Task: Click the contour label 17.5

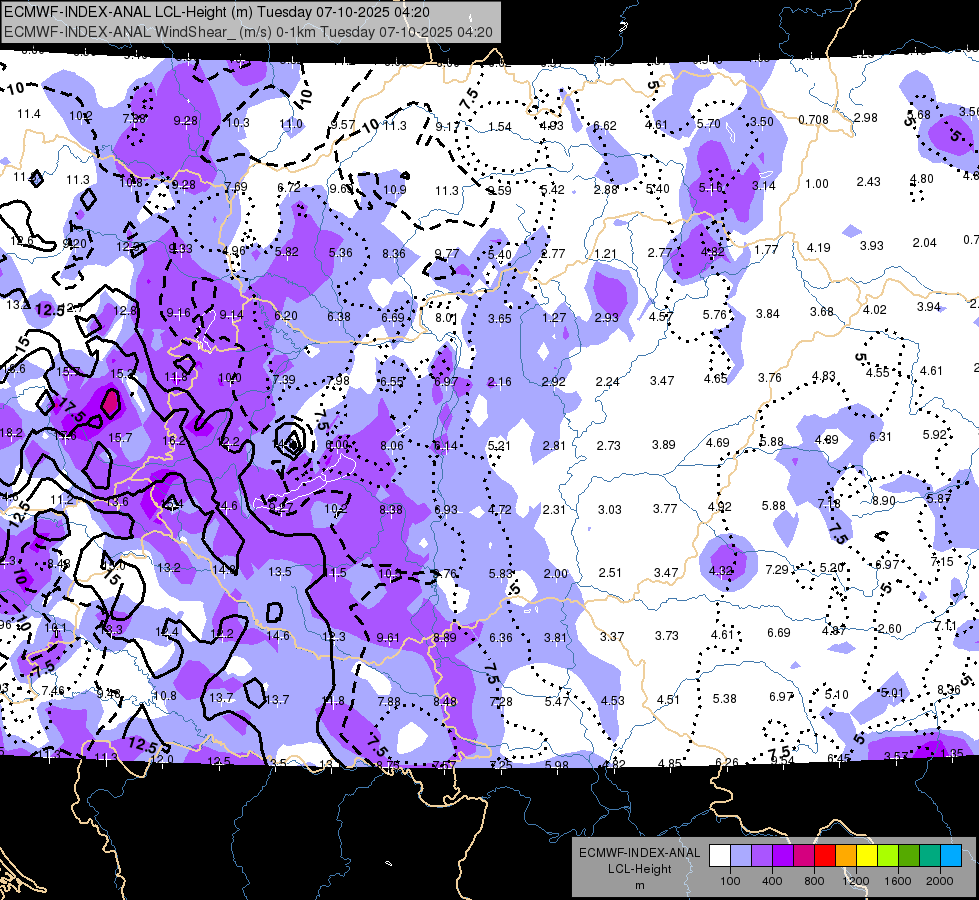Action: [x=71, y=409]
